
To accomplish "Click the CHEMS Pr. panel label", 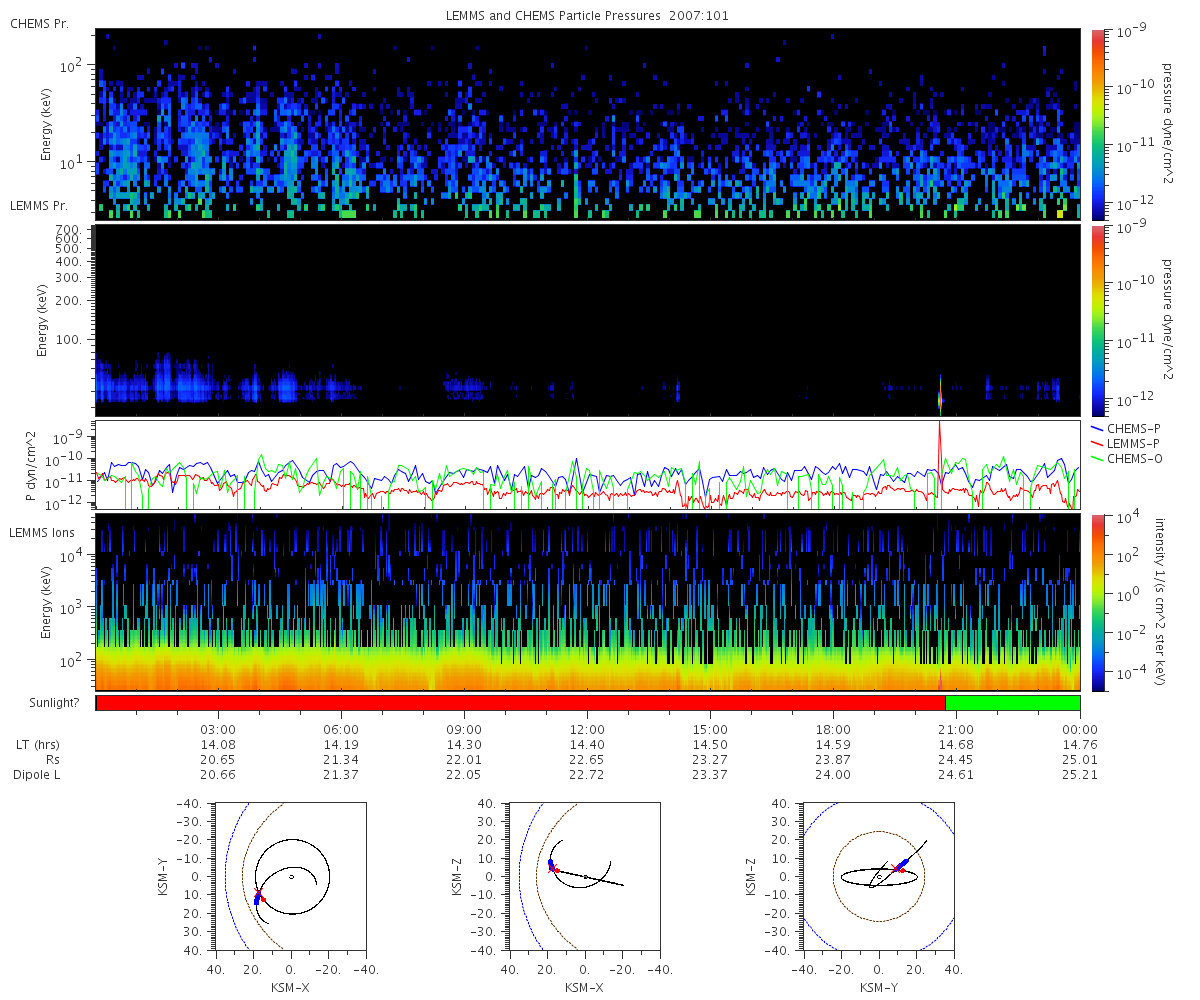I will point(38,23).
